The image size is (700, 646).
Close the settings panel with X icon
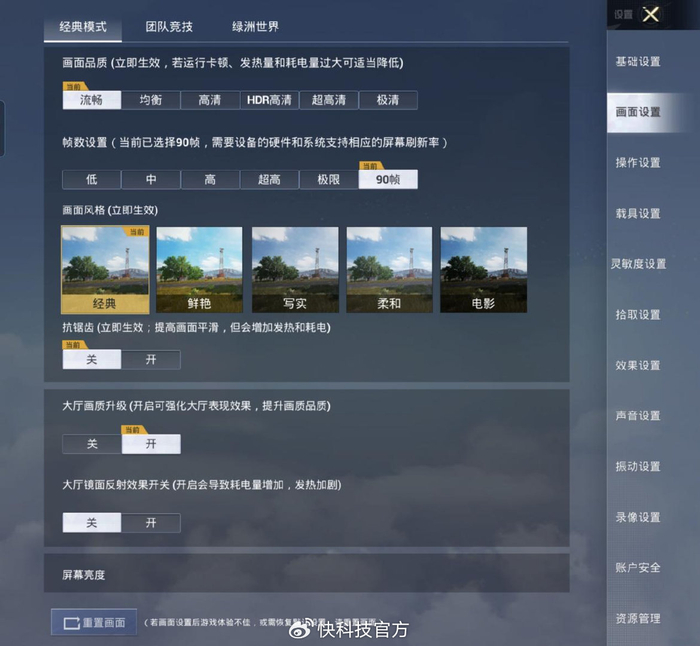(x=651, y=14)
